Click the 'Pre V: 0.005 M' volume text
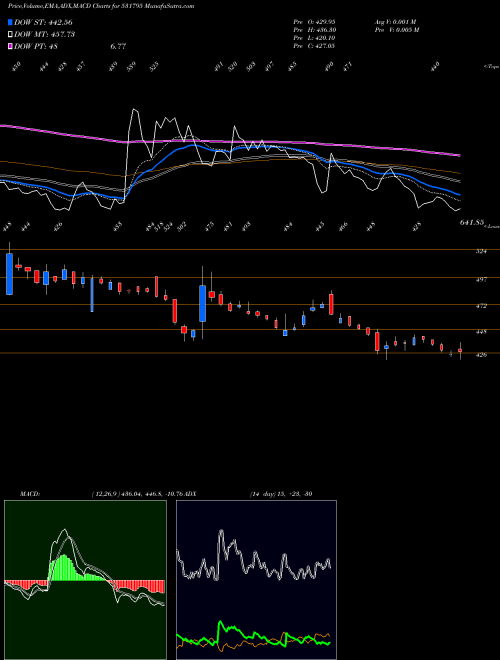The width and height of the screenshot is (500, 660). click(397, 30)
